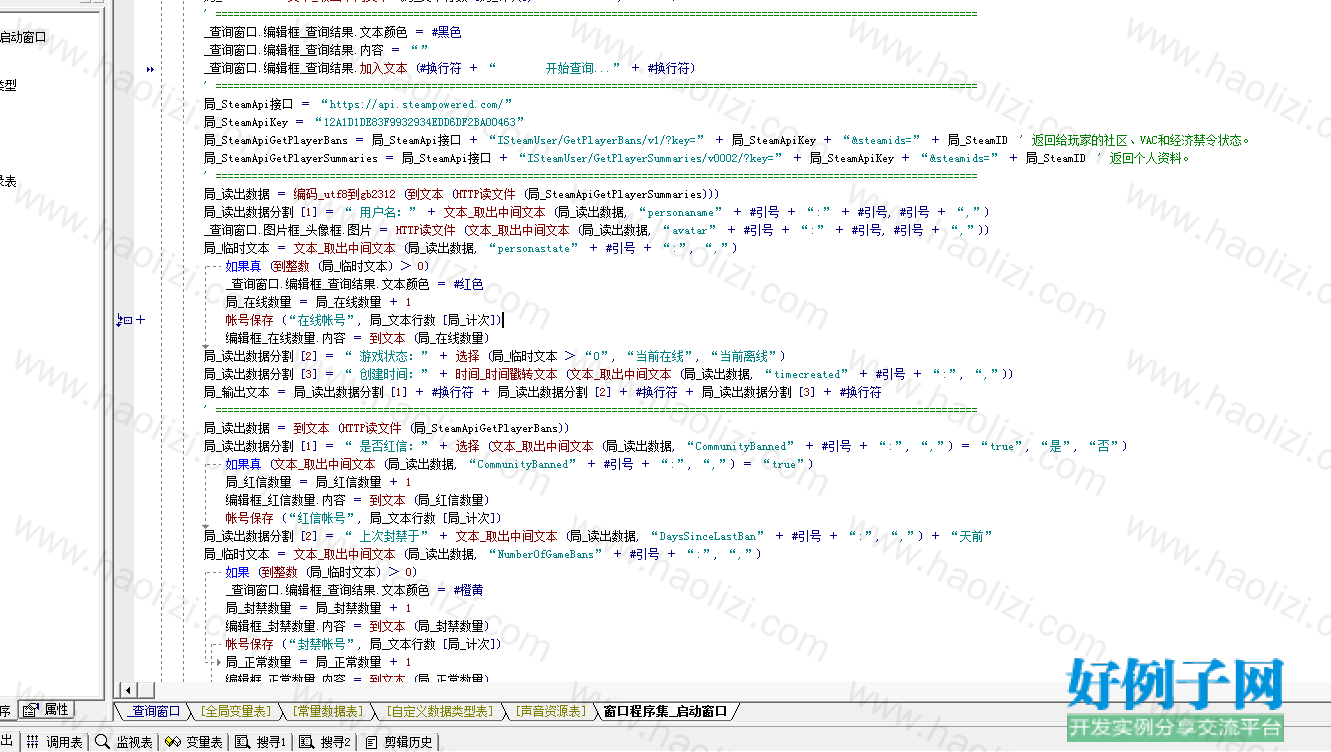1331x752 pixels.
Task: Click the "avatar" string literal
Action: [689, 230]
